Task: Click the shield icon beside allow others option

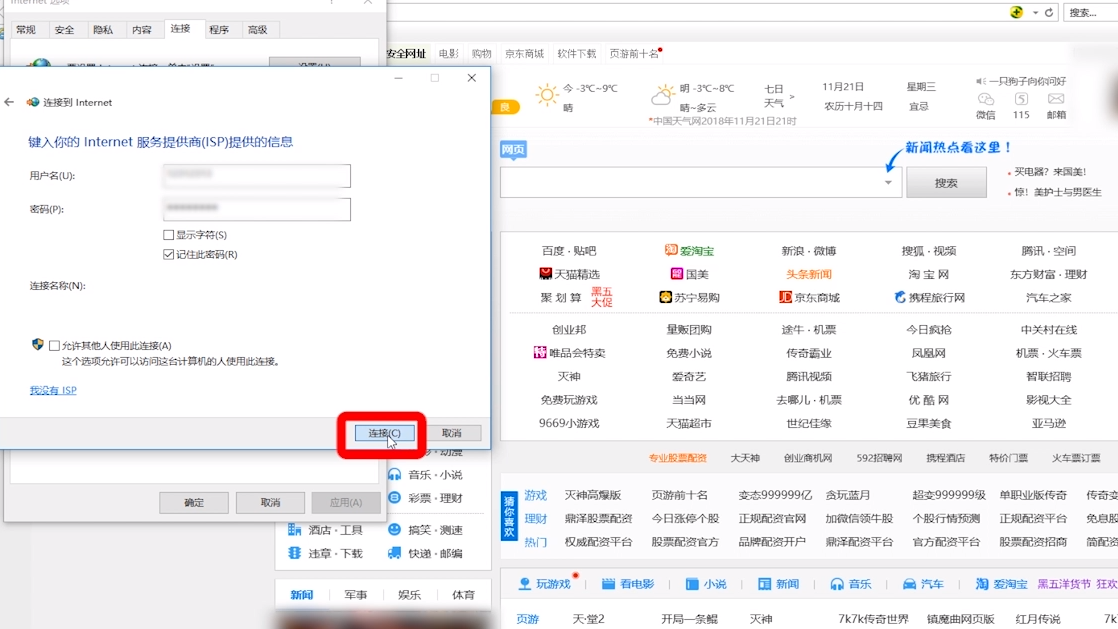Action: pyautogui.click(x=38, y=344)
